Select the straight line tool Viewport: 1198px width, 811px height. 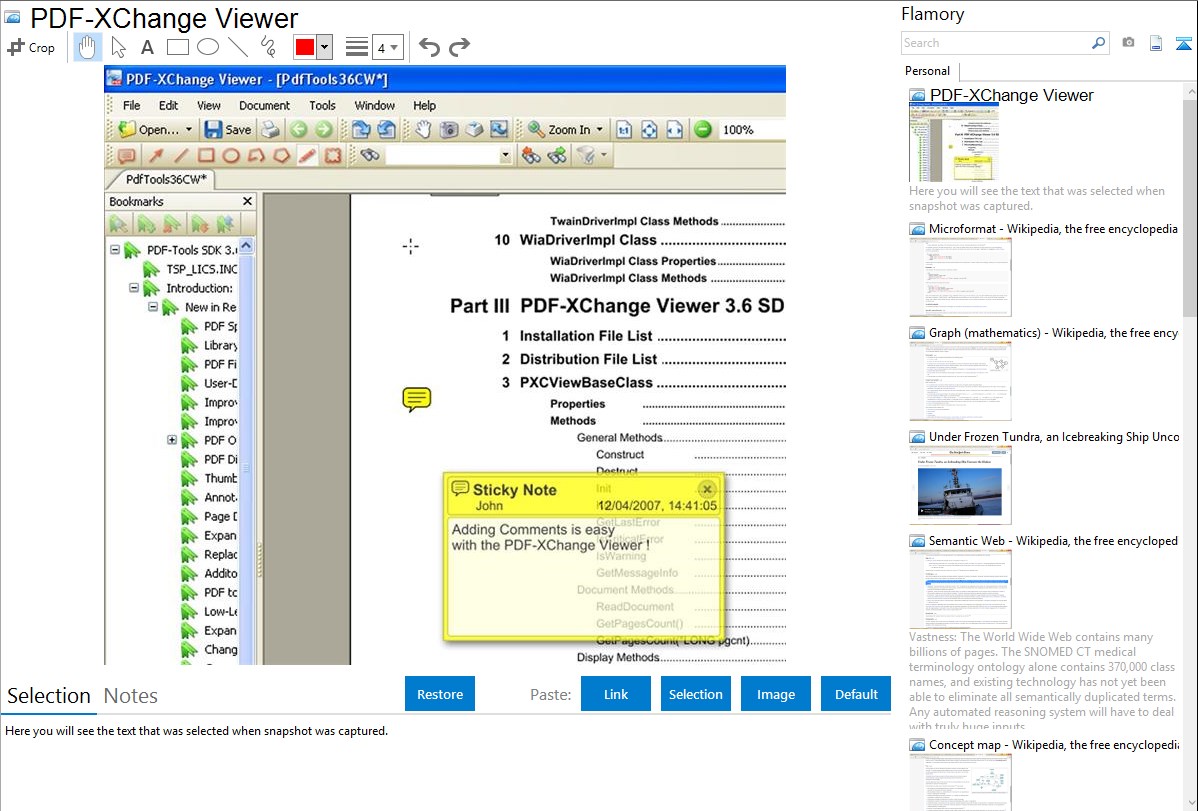pyautogui.click(x=238, y=47)
